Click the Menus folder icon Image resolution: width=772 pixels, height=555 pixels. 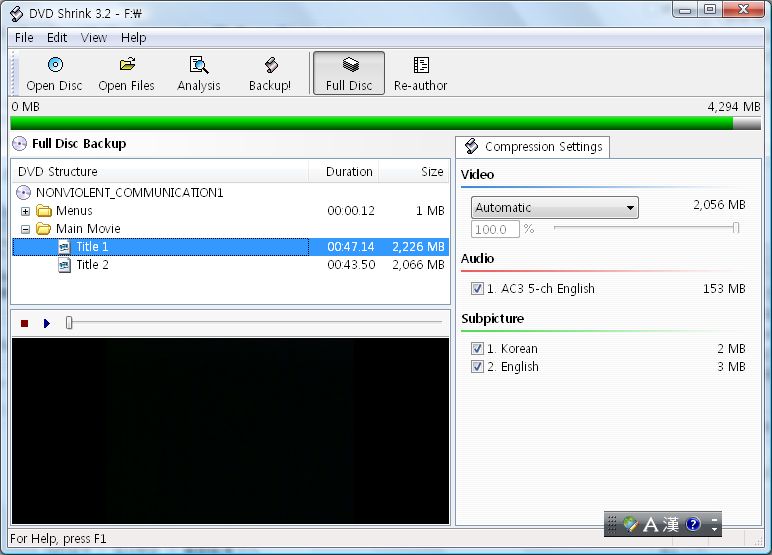coord(44,211)
